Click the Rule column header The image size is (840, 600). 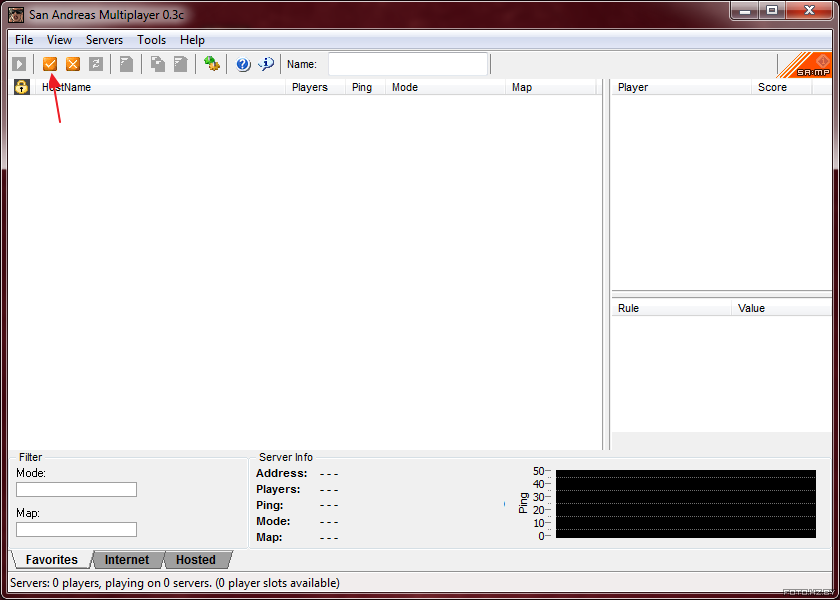click(x=672, y=309)
